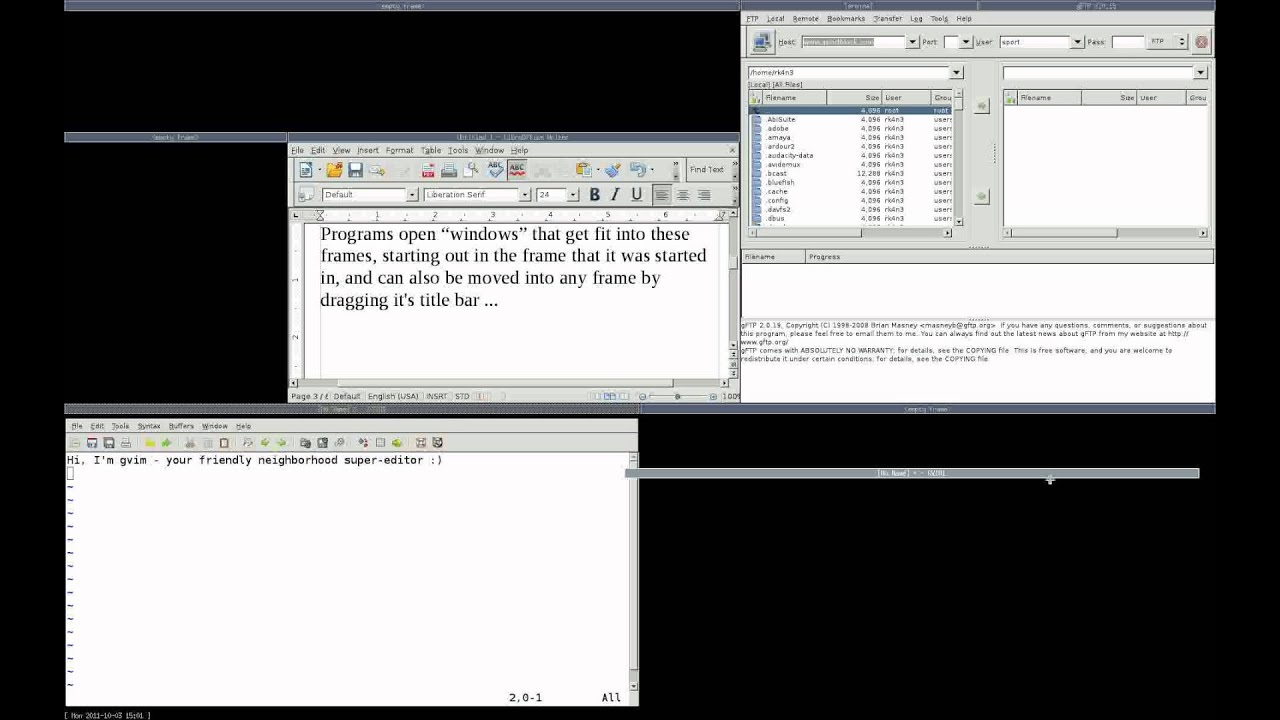This screenshot has height=720, width=1280.
Task: Save the document with Writer's floppy icon
Action: 355,170
